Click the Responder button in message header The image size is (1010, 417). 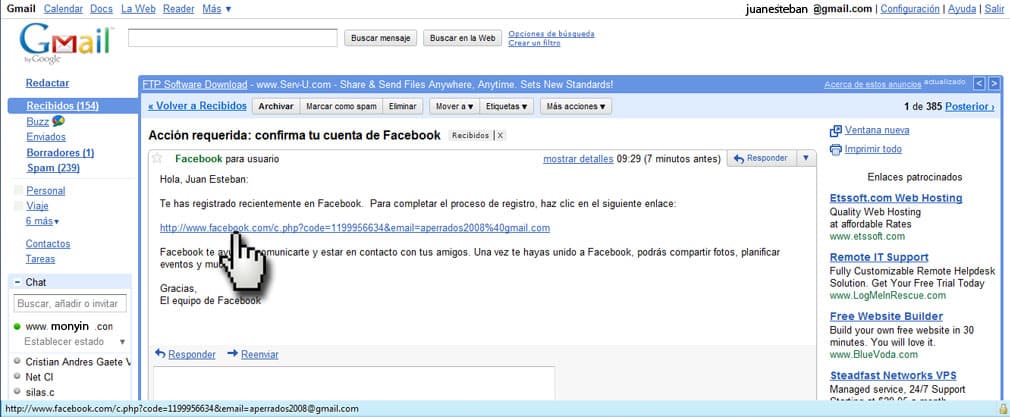coord(761,158)
